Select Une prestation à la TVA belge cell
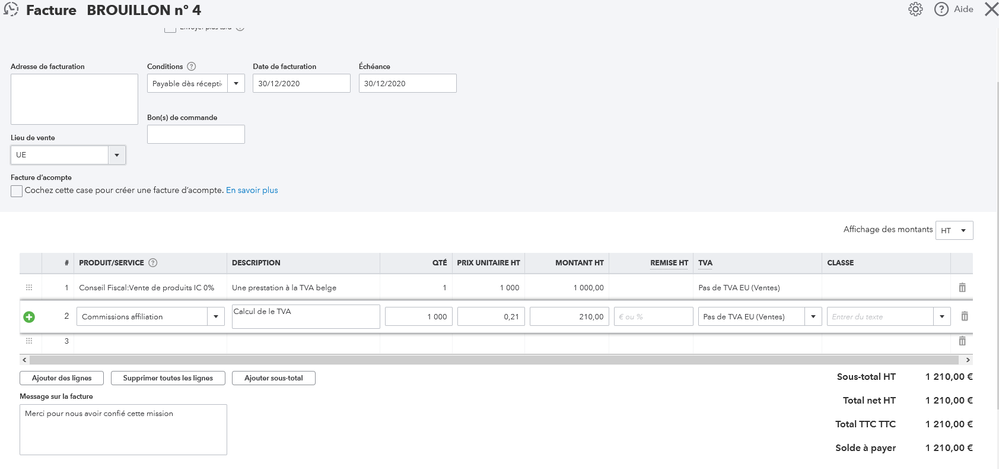Viewport: 999px width, 469px height. click(303, 287)
